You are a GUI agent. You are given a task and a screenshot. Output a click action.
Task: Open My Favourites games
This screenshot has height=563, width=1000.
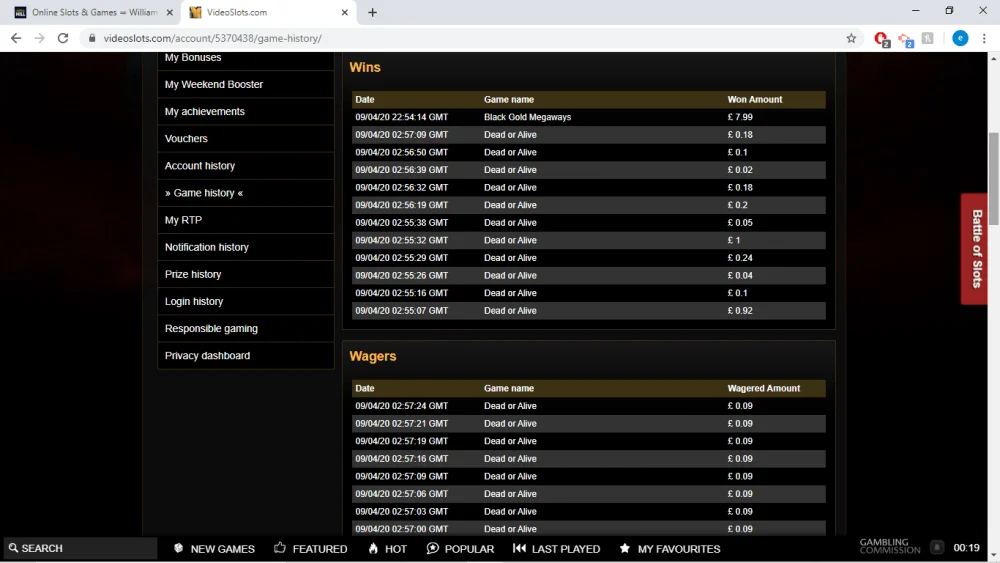point(670,548)
